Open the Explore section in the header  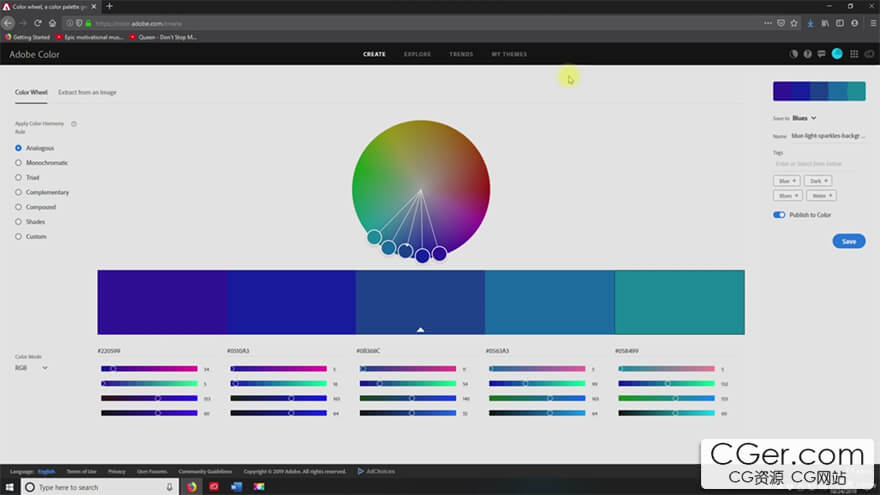418,54
